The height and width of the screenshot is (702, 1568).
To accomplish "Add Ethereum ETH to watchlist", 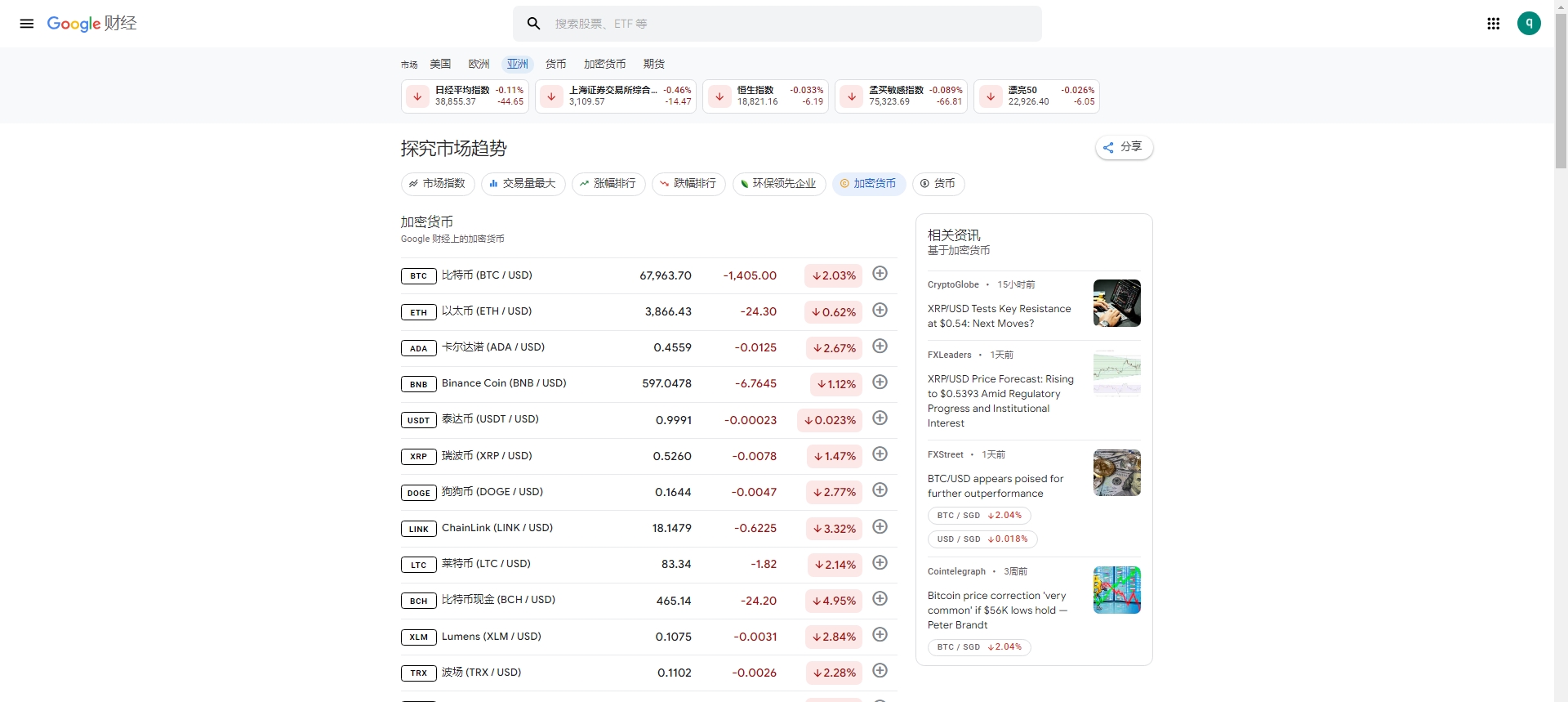I will tap(880, 310).
